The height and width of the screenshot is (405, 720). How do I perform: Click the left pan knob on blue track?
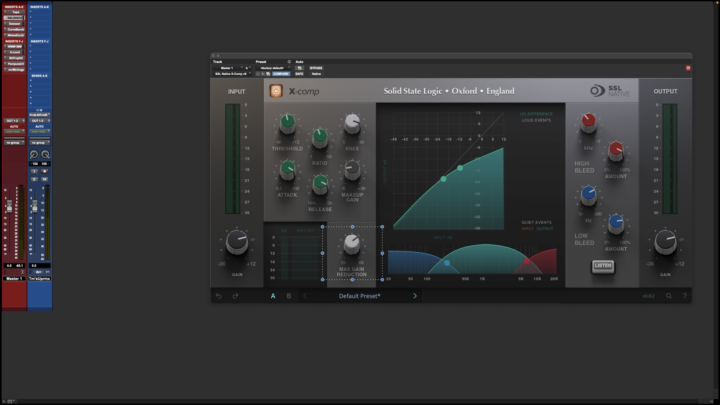[34, 154]
